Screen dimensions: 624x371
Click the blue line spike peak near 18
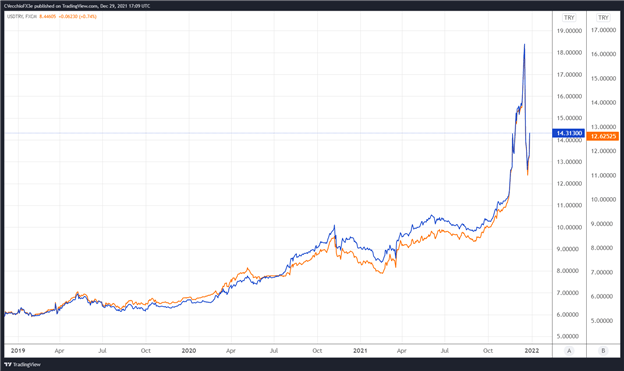(524, 45)
